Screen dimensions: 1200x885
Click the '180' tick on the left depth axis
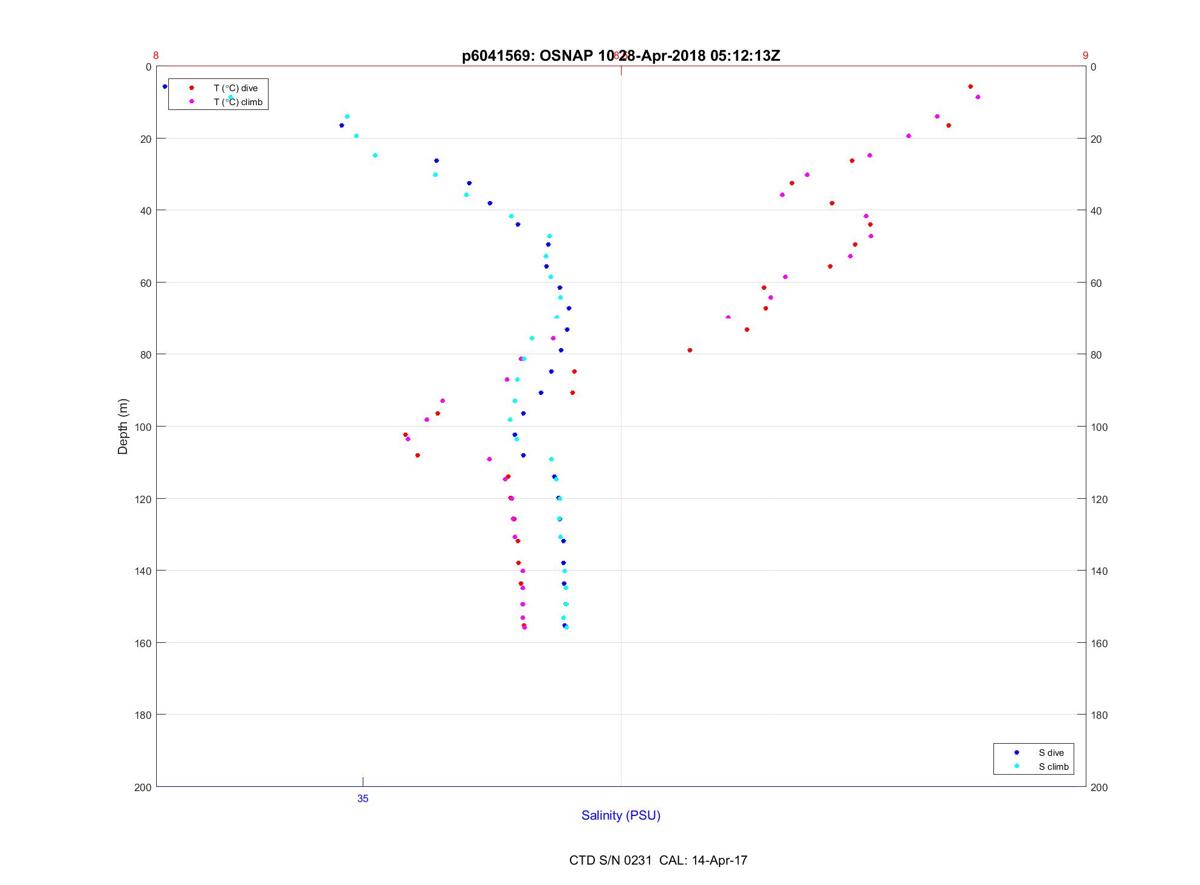coord(143,715)
